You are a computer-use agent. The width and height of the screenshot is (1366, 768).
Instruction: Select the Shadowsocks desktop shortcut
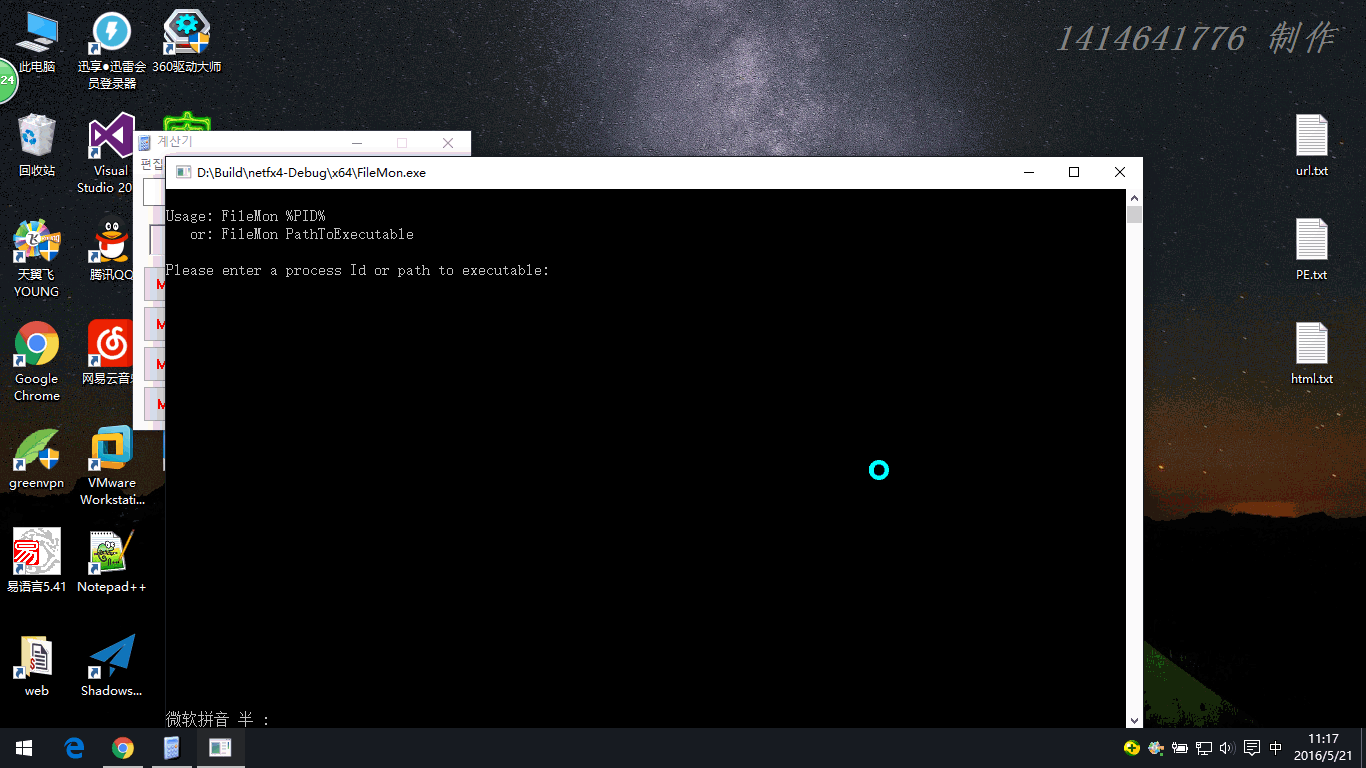(112, 666)
